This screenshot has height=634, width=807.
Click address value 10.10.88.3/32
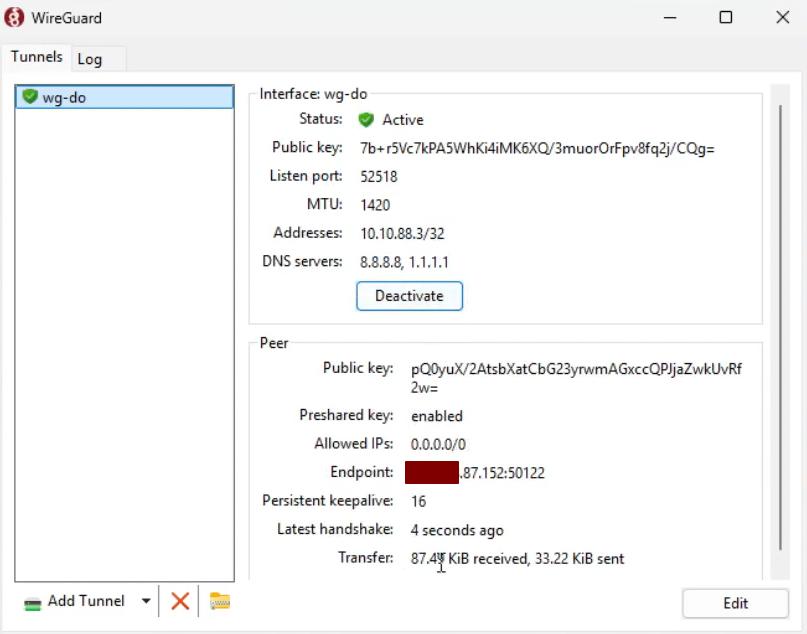coord(402,234)
